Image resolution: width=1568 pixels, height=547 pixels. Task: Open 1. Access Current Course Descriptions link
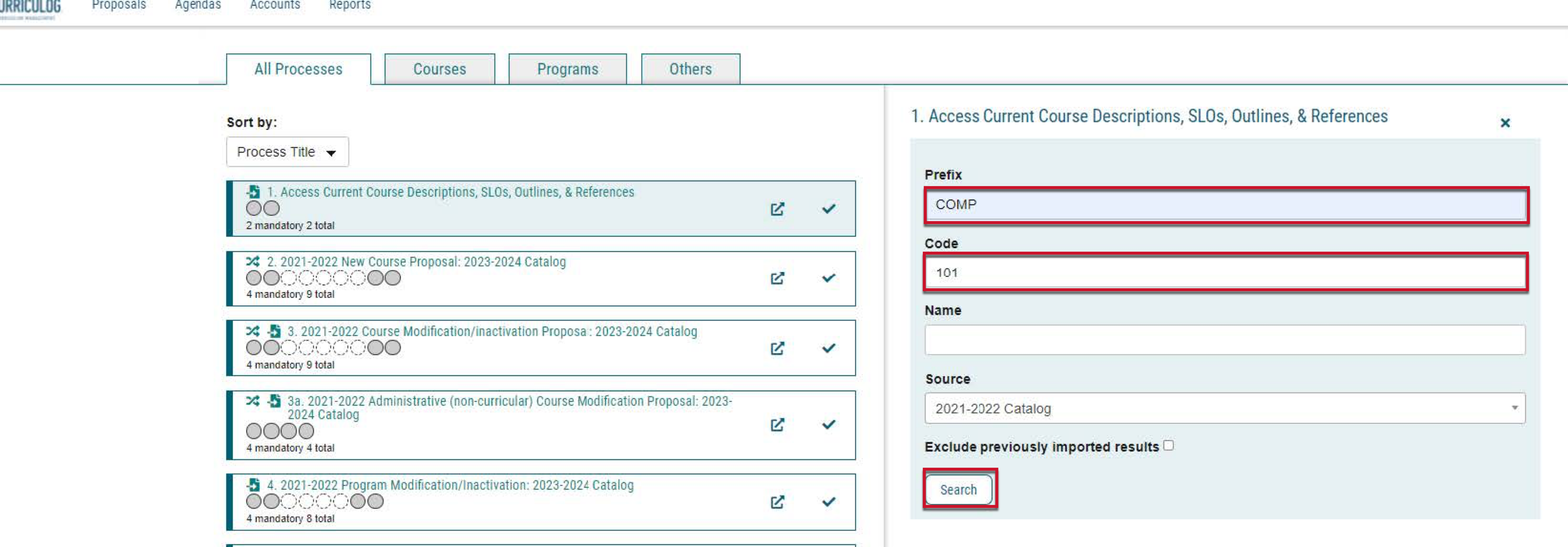(450, 192)
